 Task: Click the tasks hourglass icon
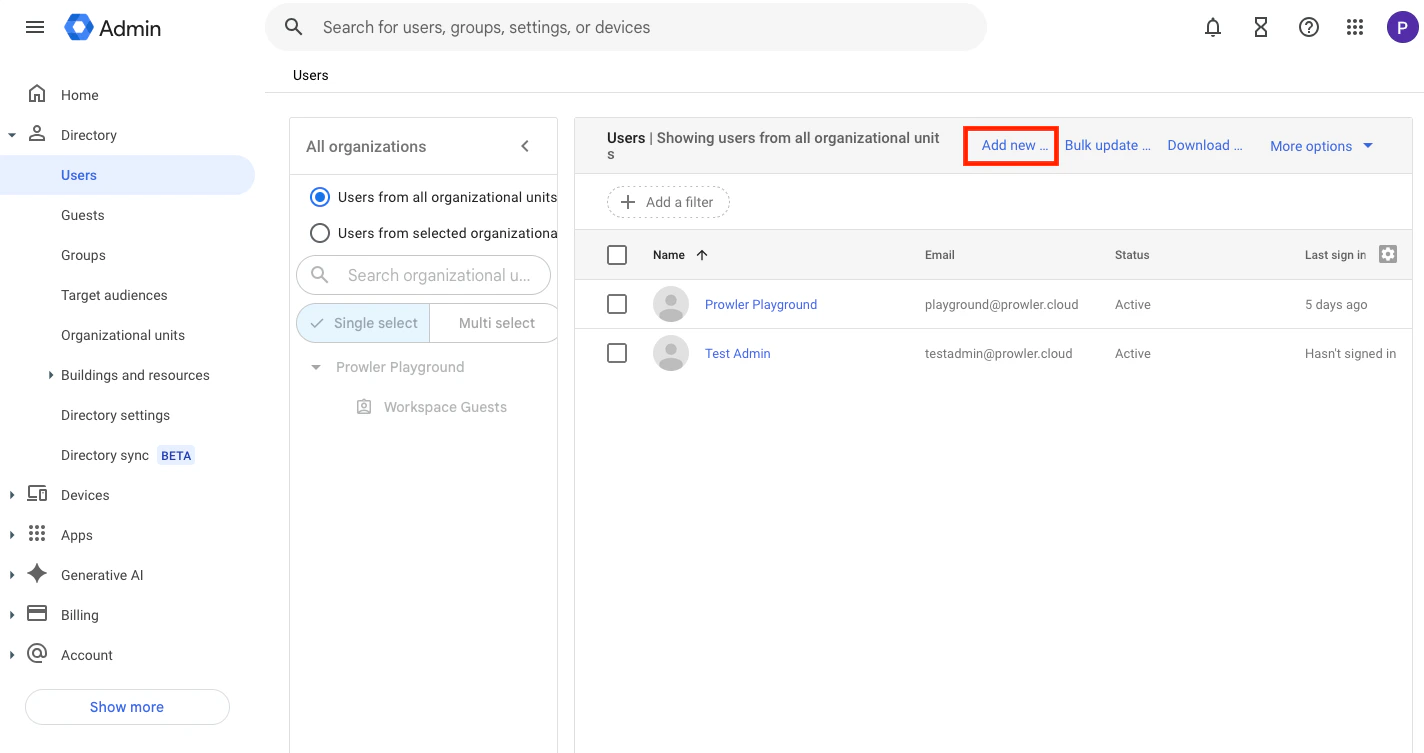pyautogui.click(x=1260, y=27)
